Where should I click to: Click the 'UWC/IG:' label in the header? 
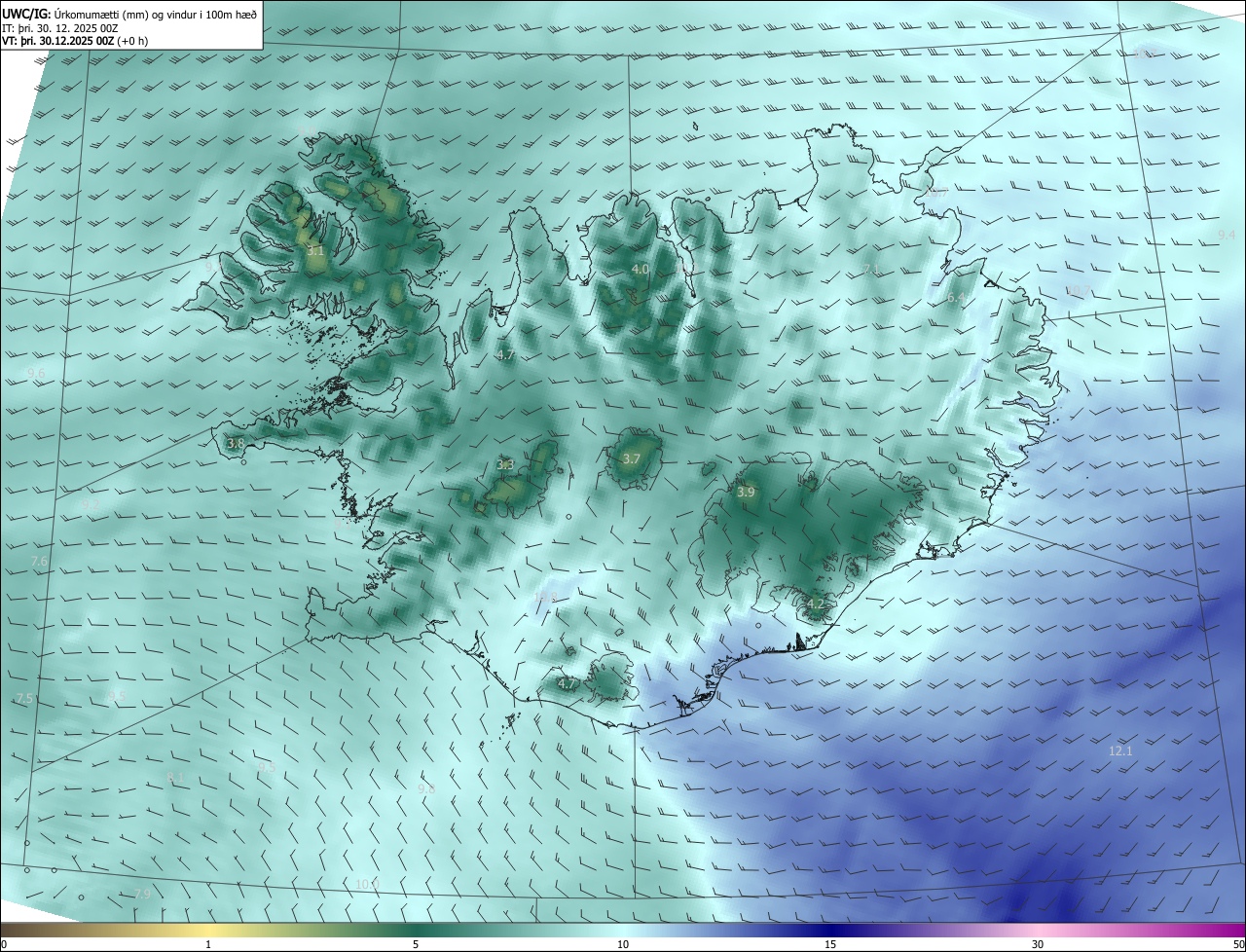click(x=26, y=14)
